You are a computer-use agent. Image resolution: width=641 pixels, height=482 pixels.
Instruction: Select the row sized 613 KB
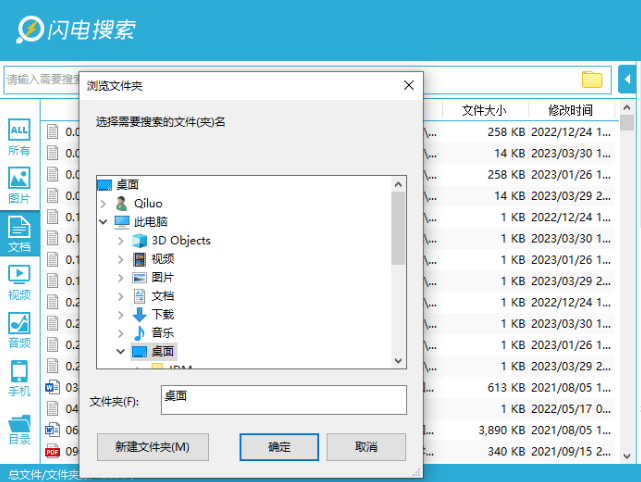pyautogui.click(x=327, y=387)
